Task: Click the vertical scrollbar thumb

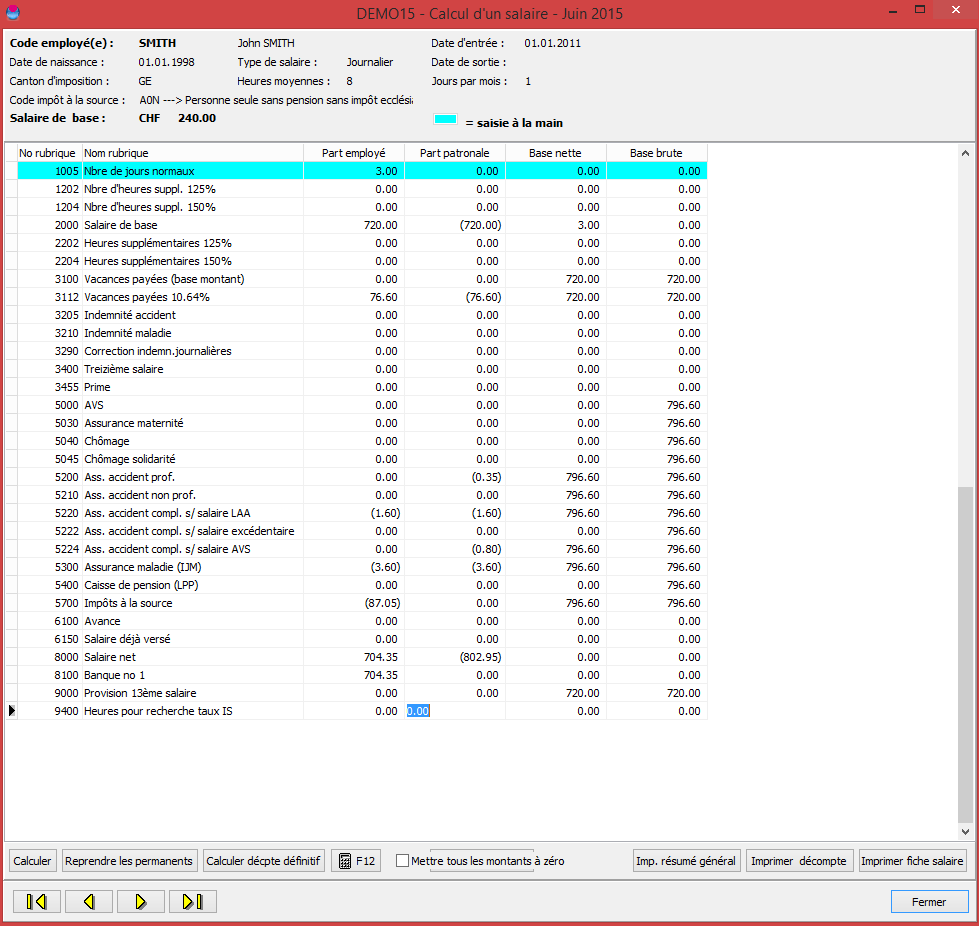Action: coord(965,654)
